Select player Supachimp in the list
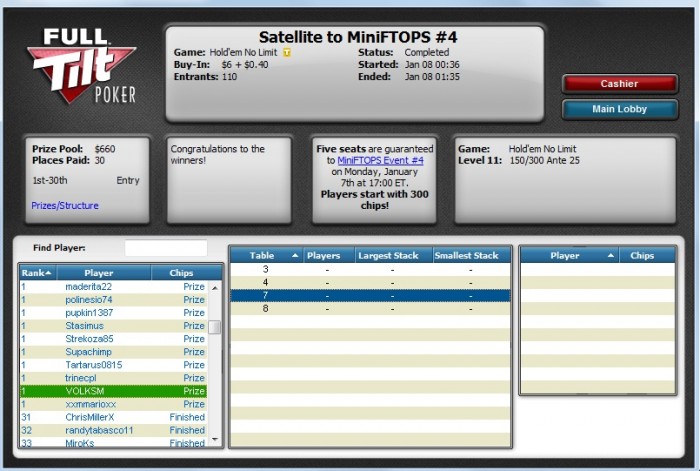This screenshot has width=700, height=471. point(113,352)
